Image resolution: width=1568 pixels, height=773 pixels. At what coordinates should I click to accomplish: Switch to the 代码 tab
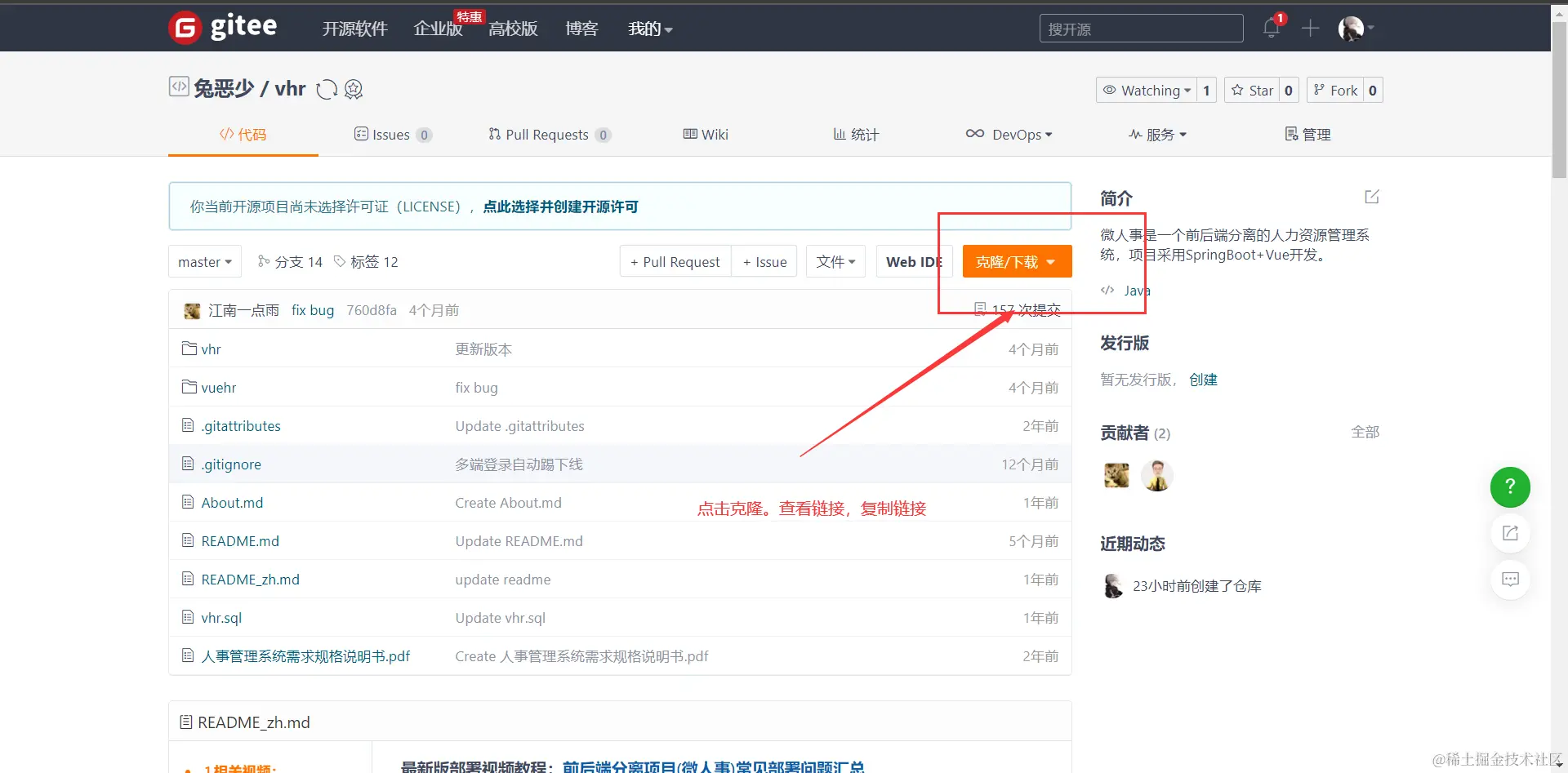243,135
